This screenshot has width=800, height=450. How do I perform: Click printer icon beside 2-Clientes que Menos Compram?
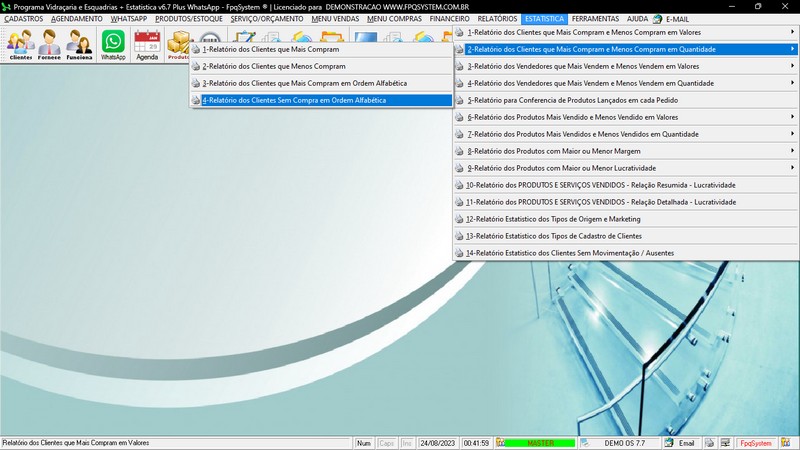coord(196,66)
